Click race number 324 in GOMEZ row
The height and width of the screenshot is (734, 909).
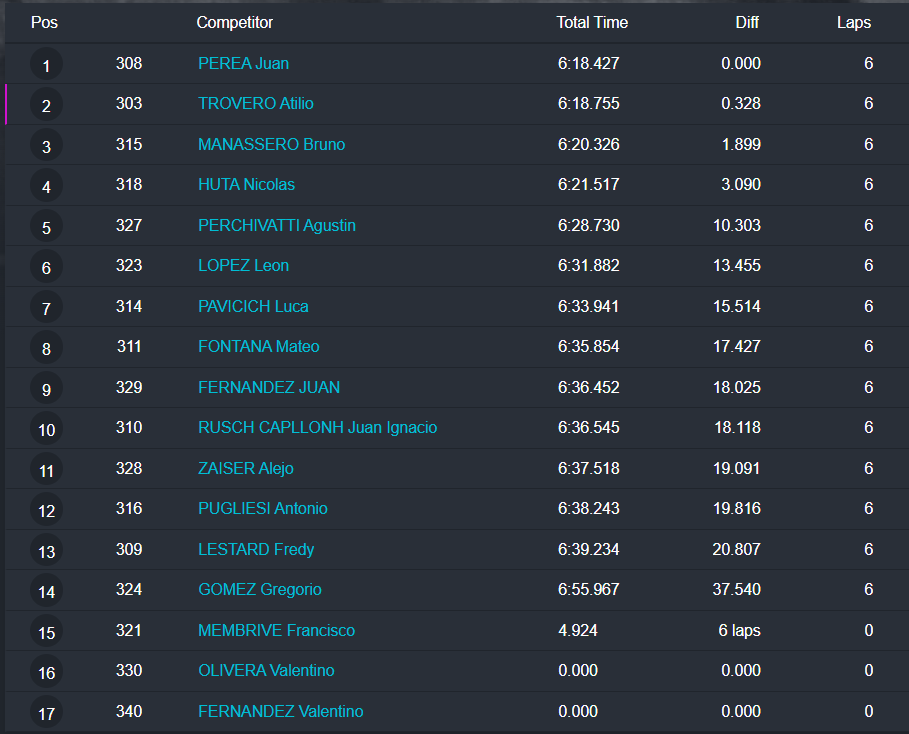(129, 590)
